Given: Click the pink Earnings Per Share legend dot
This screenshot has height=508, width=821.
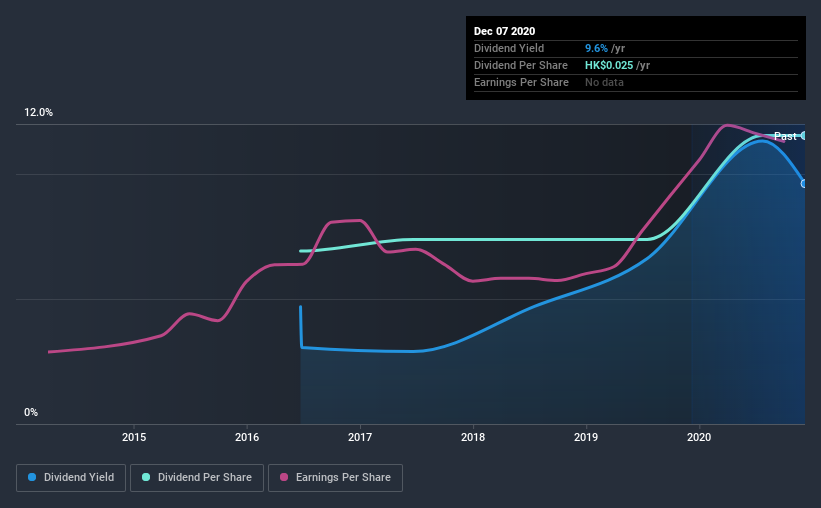Looking at the screenshot, I should click(x=284, y=477).
